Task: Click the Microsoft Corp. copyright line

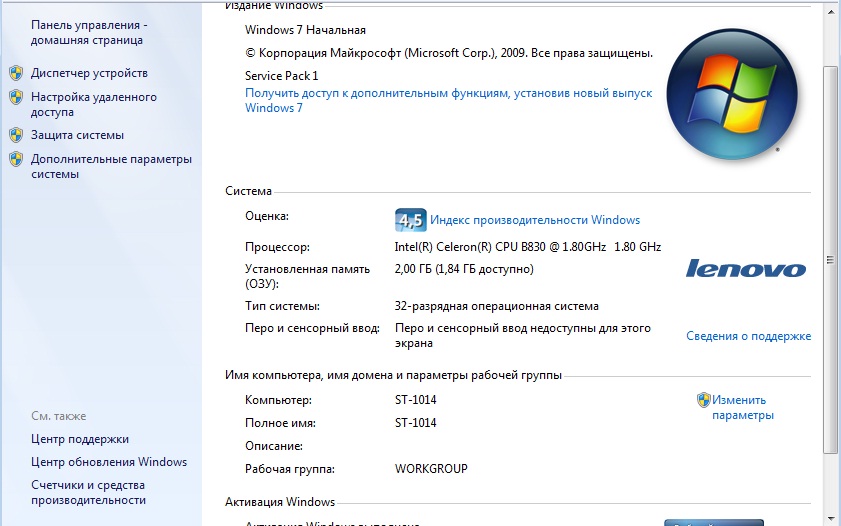Action: 449,53
